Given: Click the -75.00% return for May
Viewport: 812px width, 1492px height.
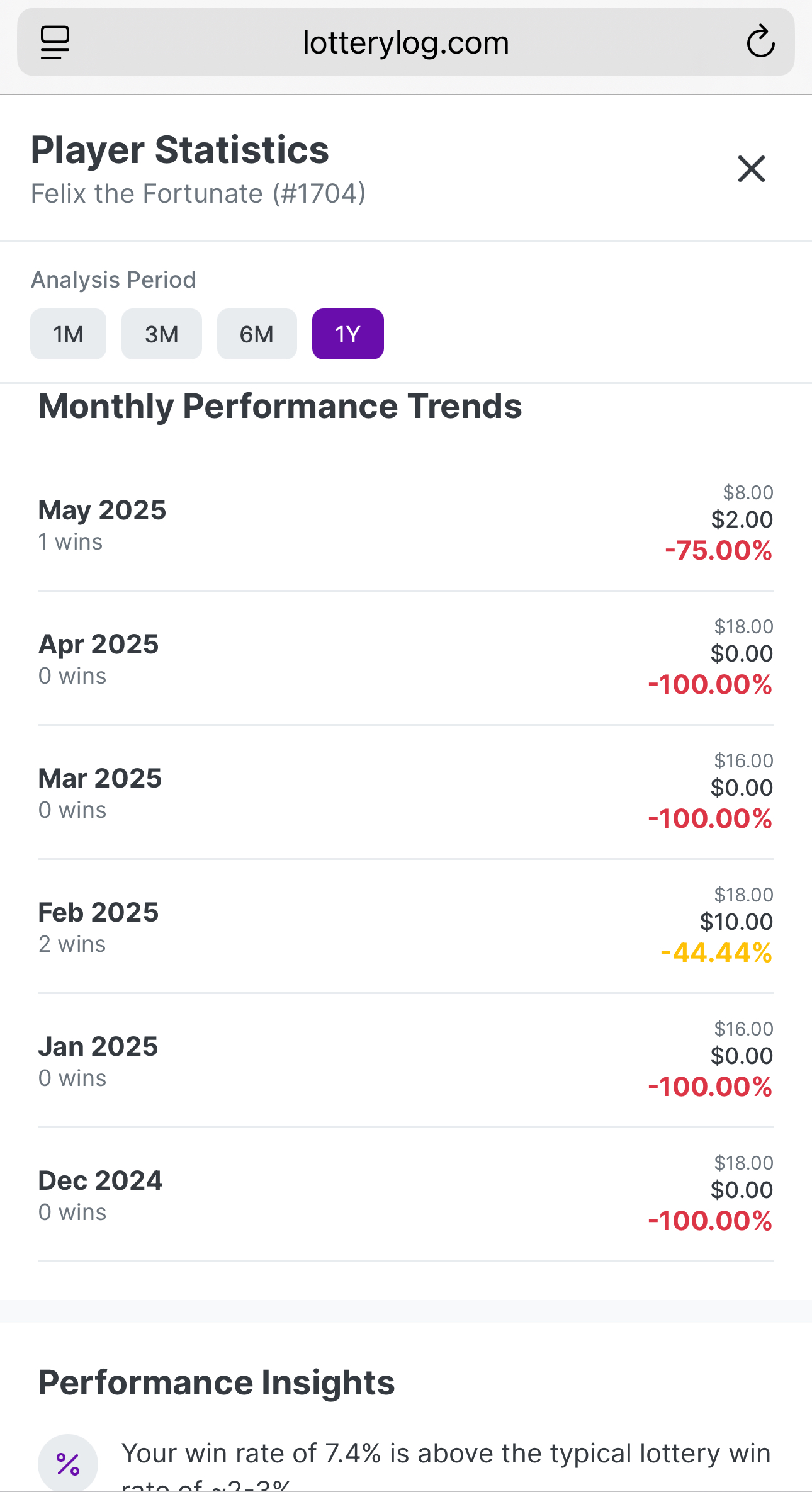Looking at the screenshot, I should click(718, 551).
